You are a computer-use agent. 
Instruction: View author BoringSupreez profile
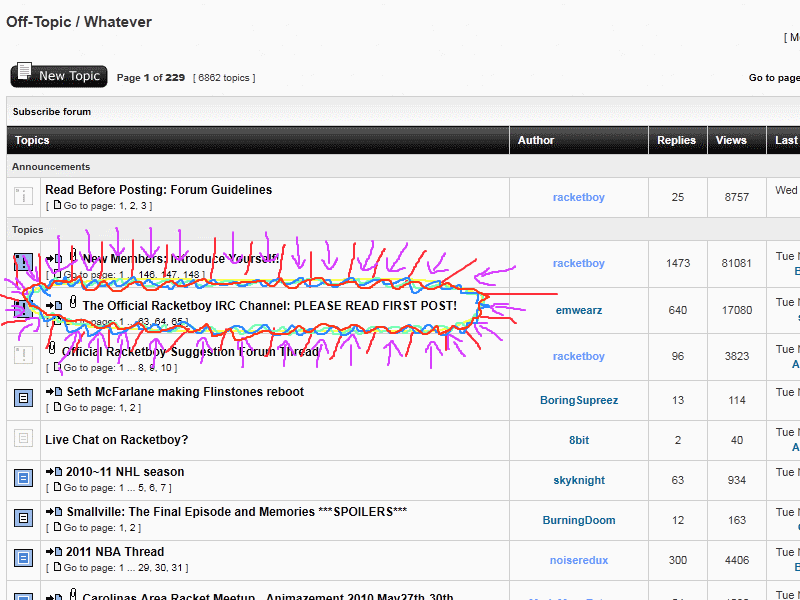(579, 401)
